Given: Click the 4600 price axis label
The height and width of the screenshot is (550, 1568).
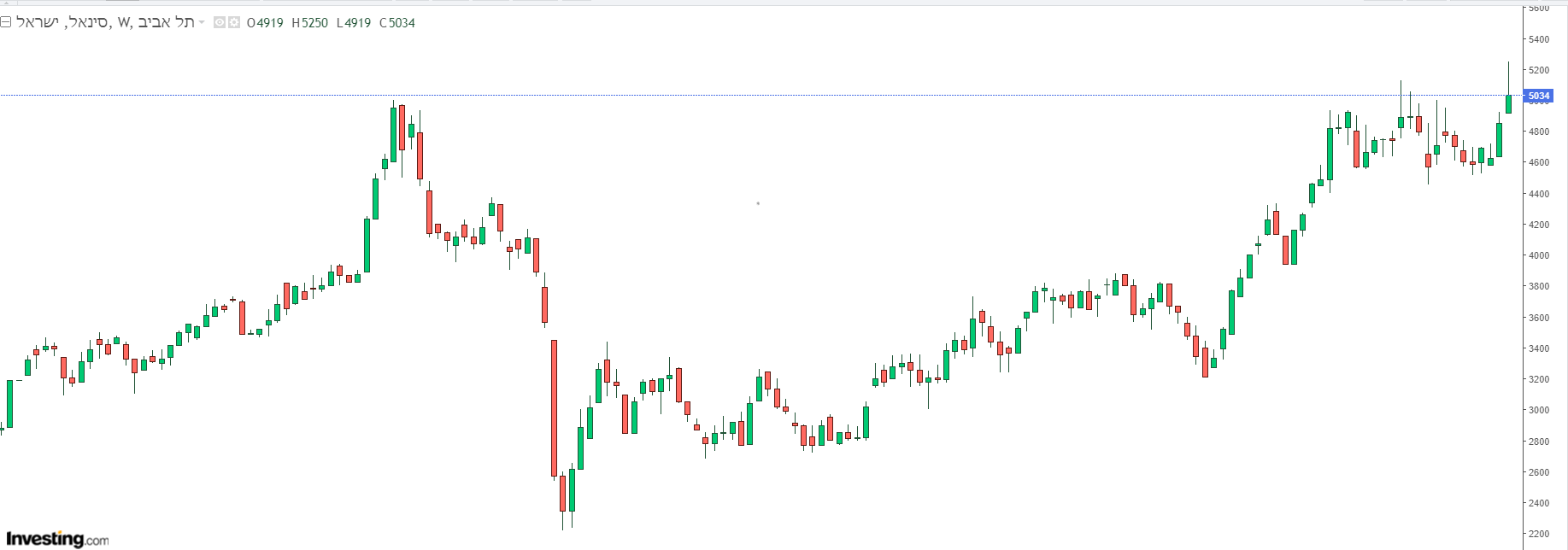Looking at the screenshot, I should click(1538, 162).
